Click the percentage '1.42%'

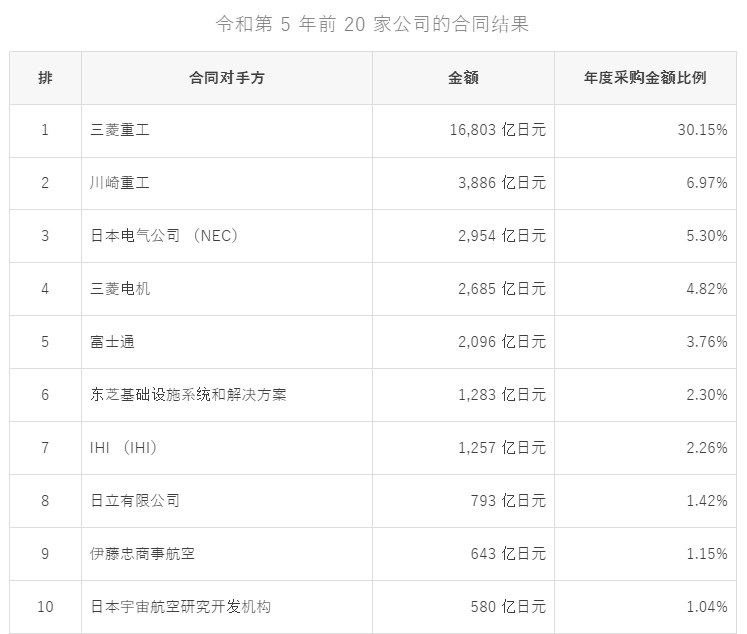[707, 501]
